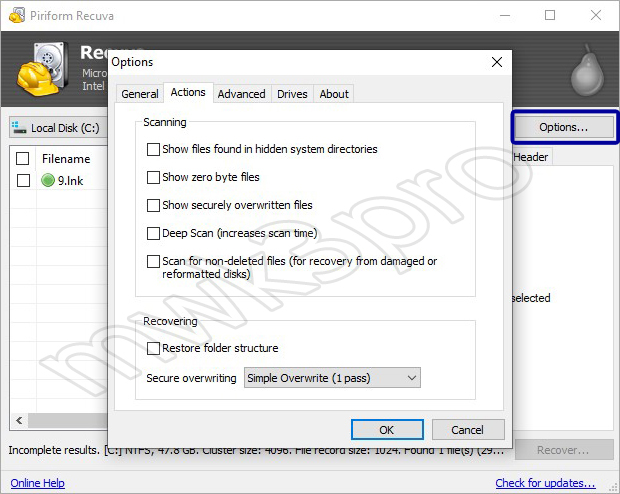Image resolution: width=620 pixels, height=494 pixels.
Task: Click the Piriform pear logo
Action: click(x=587, y=70)
